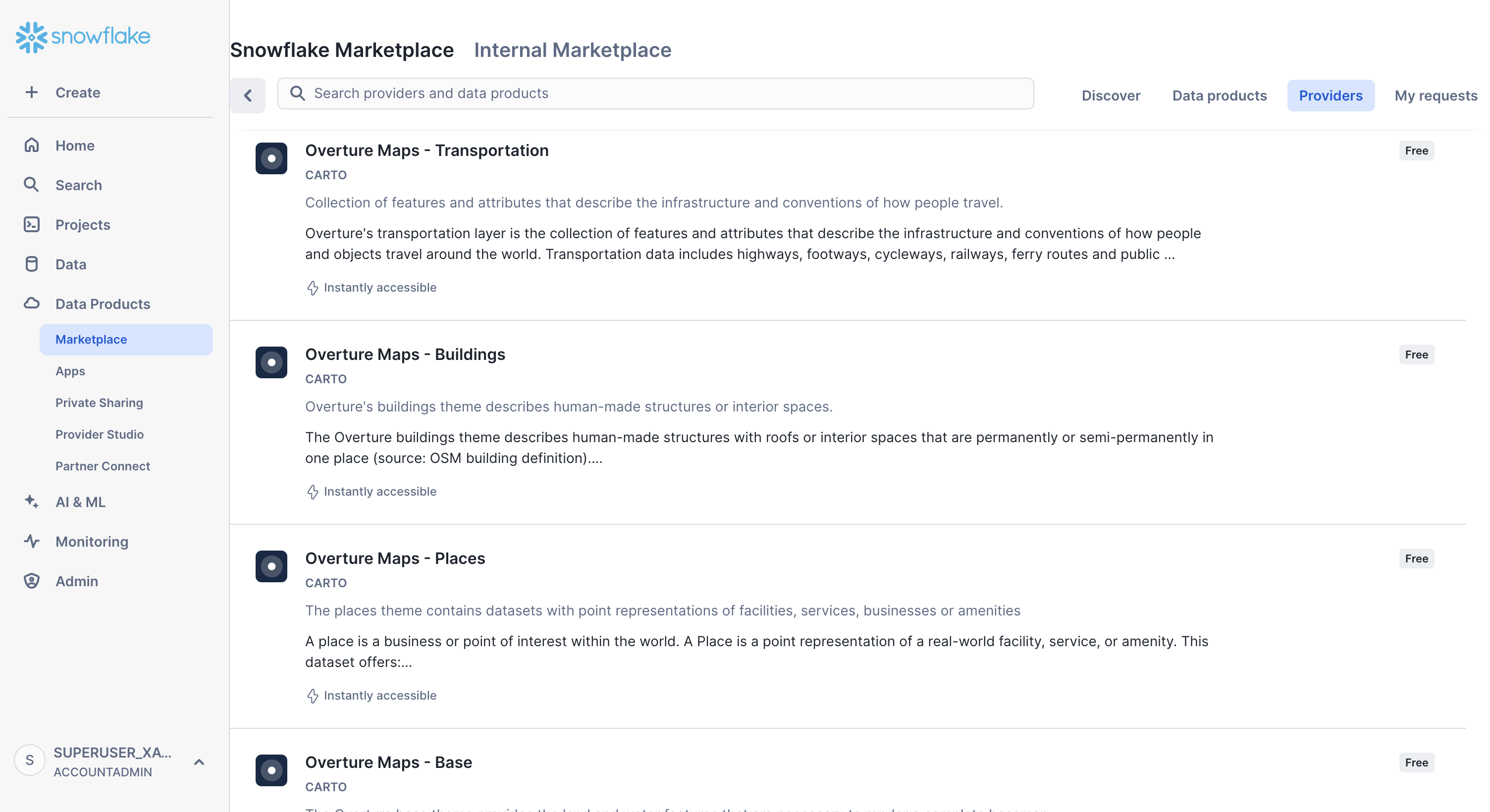Click CARTO logo for Overture Maps Base

click(271, 770)
